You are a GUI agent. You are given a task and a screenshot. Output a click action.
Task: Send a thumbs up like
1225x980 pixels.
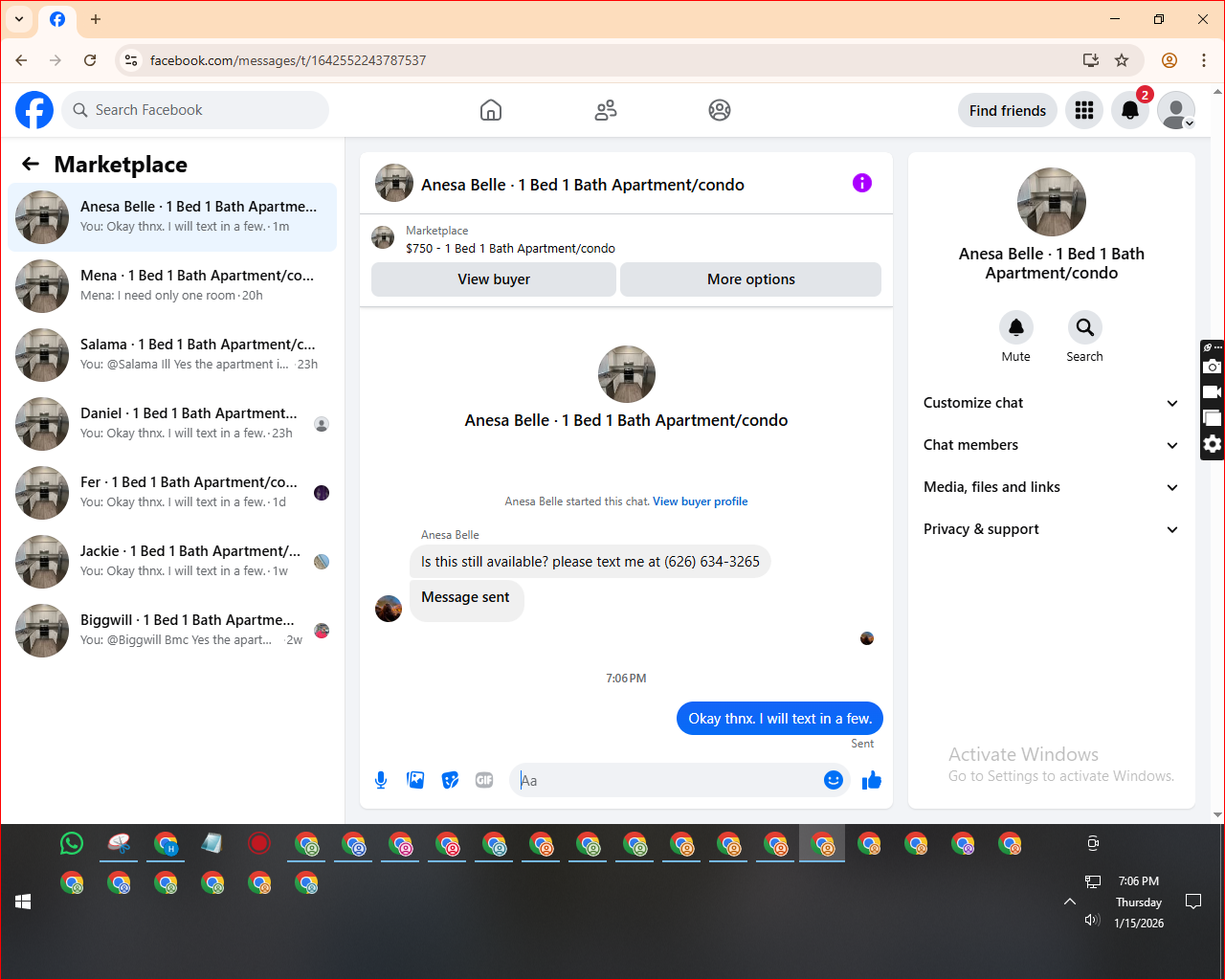click(x=871, y=780)
